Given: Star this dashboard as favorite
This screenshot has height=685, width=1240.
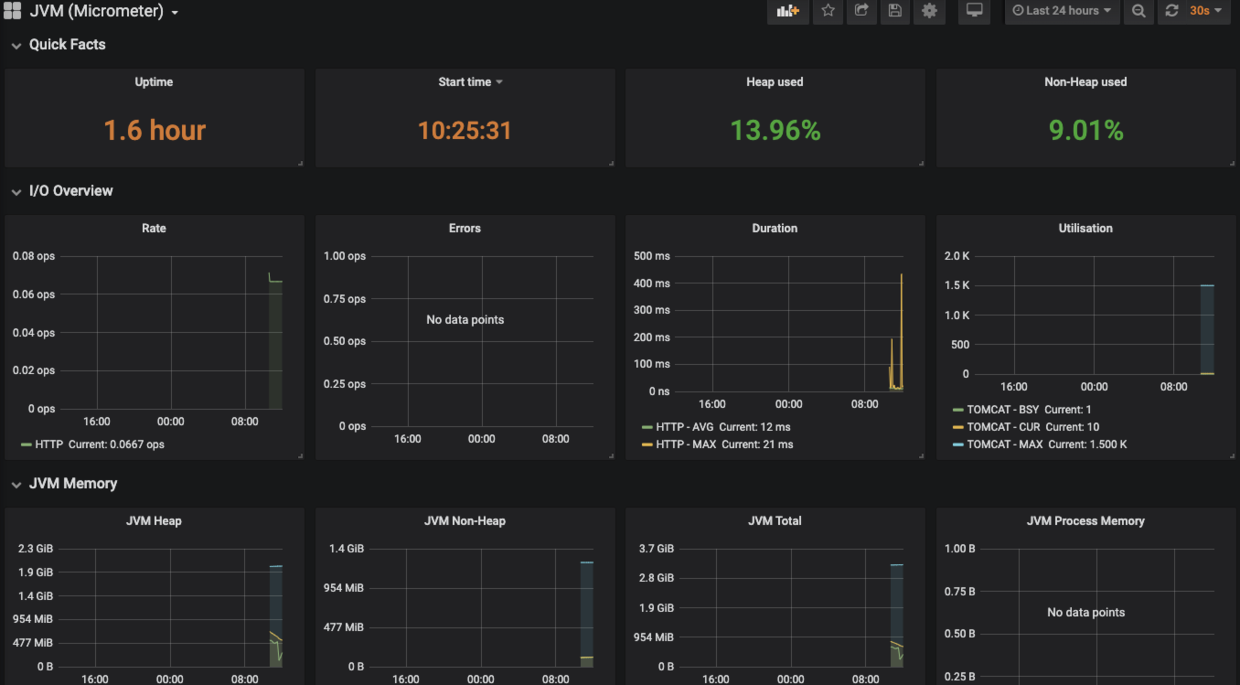Looking at the screenshot, I should pos(828,11).
